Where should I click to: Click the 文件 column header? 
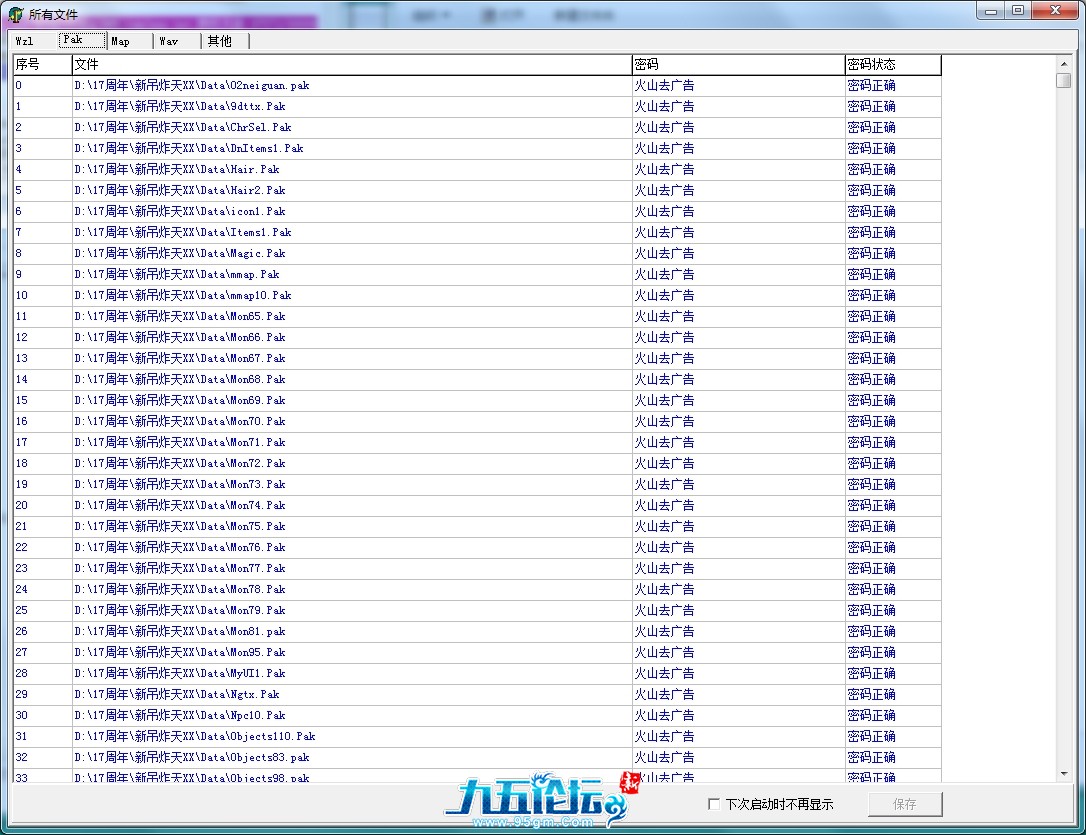tap(351, 64)
